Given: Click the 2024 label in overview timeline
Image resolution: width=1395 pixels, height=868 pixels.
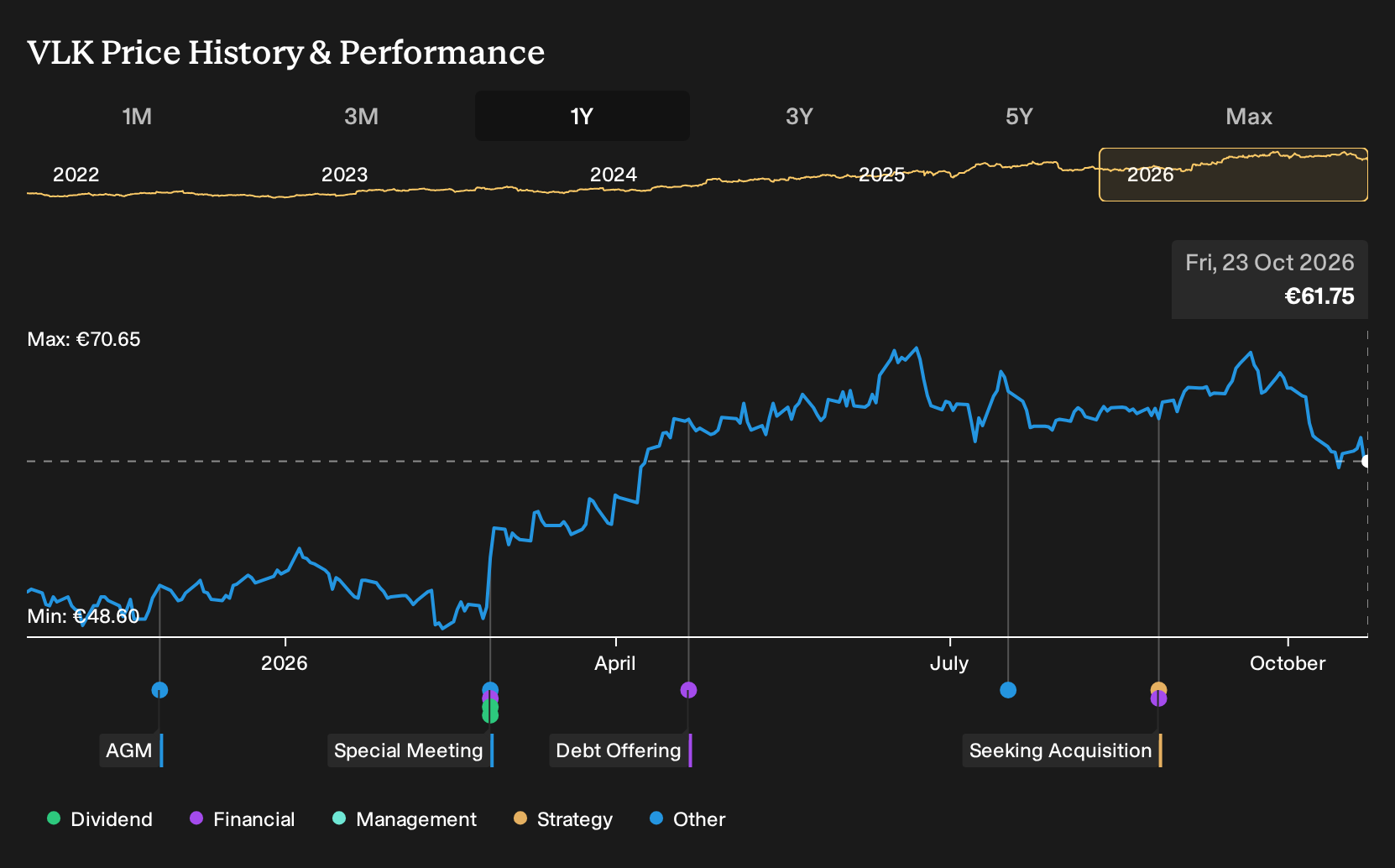Looking at the screenshot, I should [614, 175].
